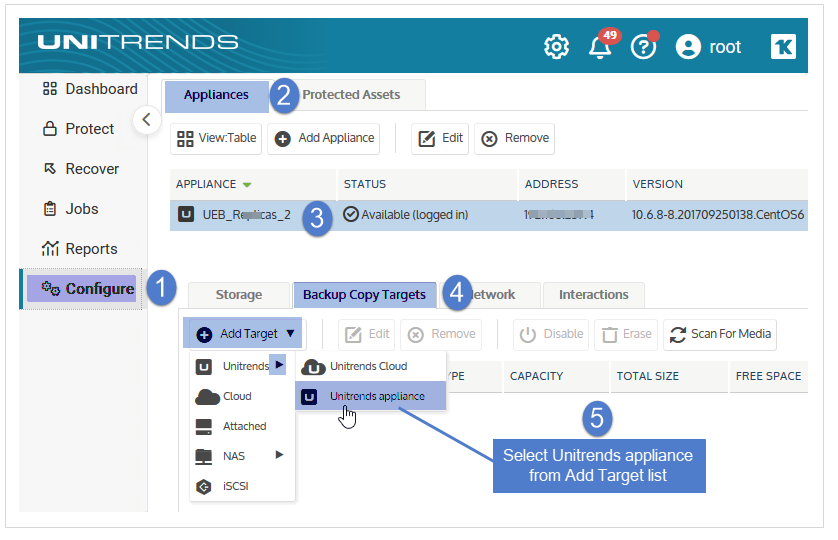Choose Attached from Add Target list

(242, 427)
